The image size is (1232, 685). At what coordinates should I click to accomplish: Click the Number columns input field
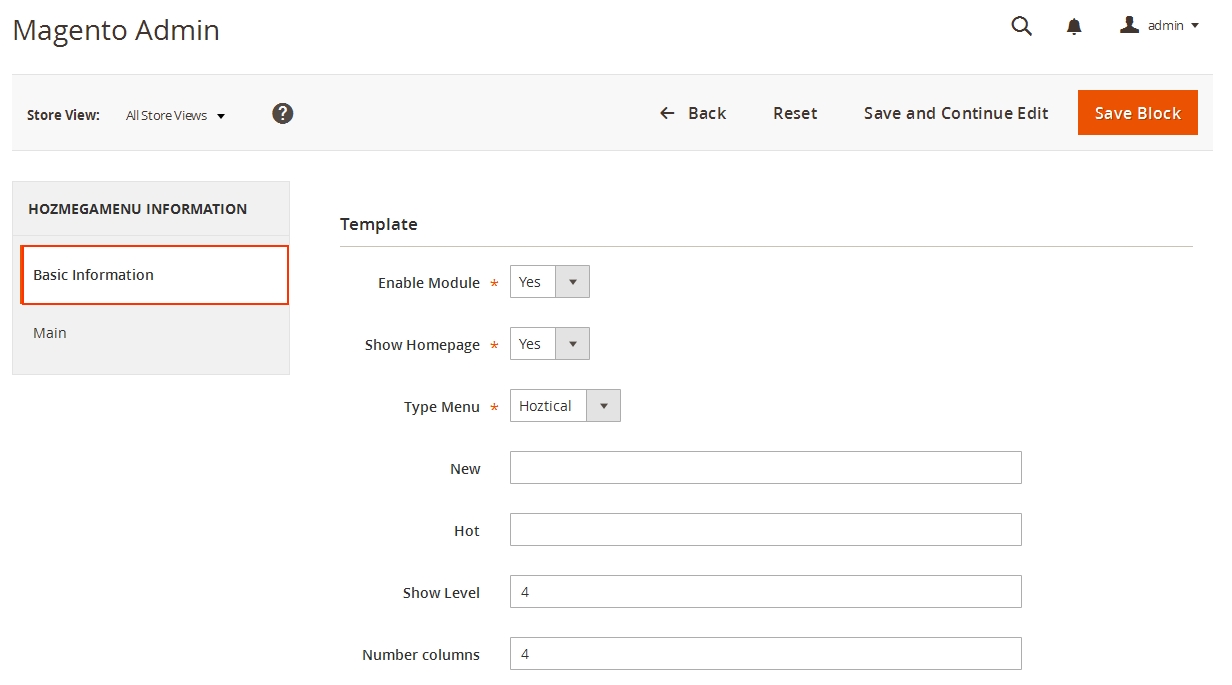(765, 654)
